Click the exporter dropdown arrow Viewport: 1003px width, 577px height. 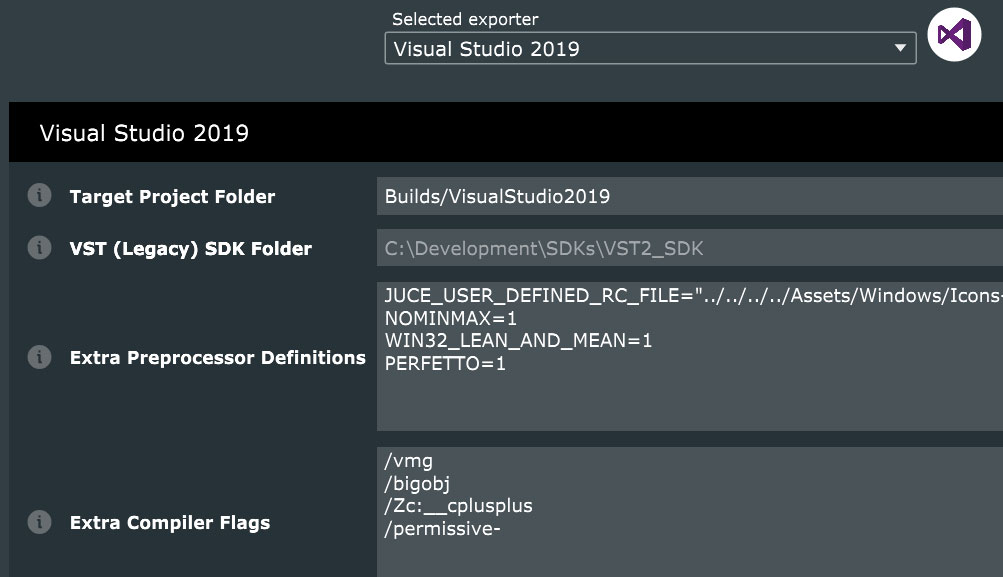coord(900,48)
